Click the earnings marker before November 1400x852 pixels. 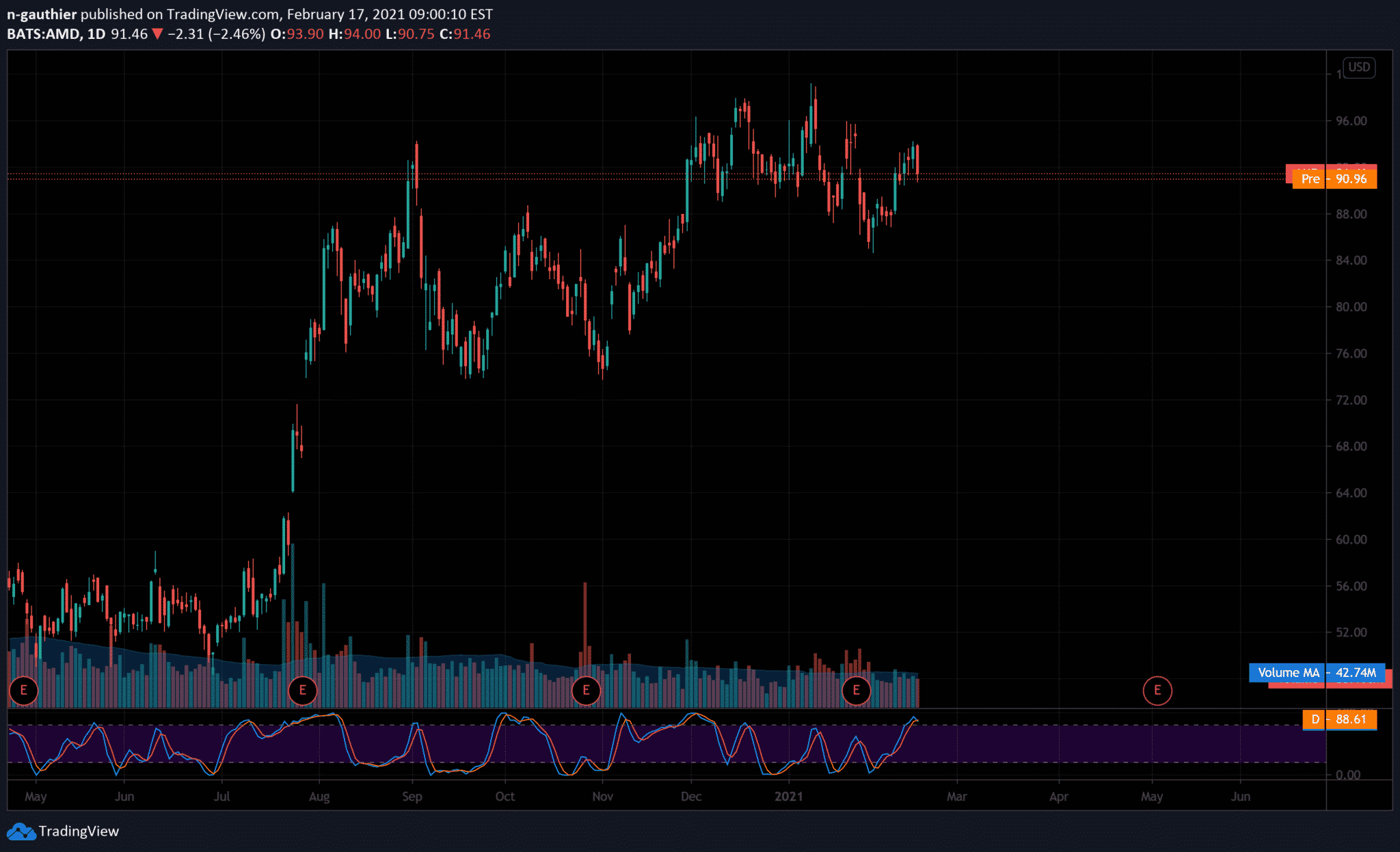pyautogui.click(x=586, y=691)
